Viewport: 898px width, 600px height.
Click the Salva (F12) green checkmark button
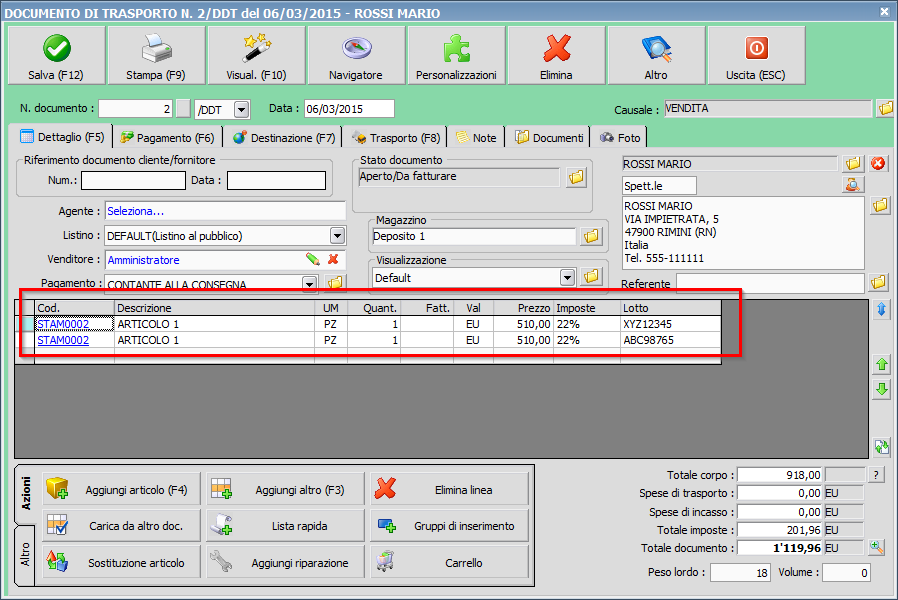point(56,57)
